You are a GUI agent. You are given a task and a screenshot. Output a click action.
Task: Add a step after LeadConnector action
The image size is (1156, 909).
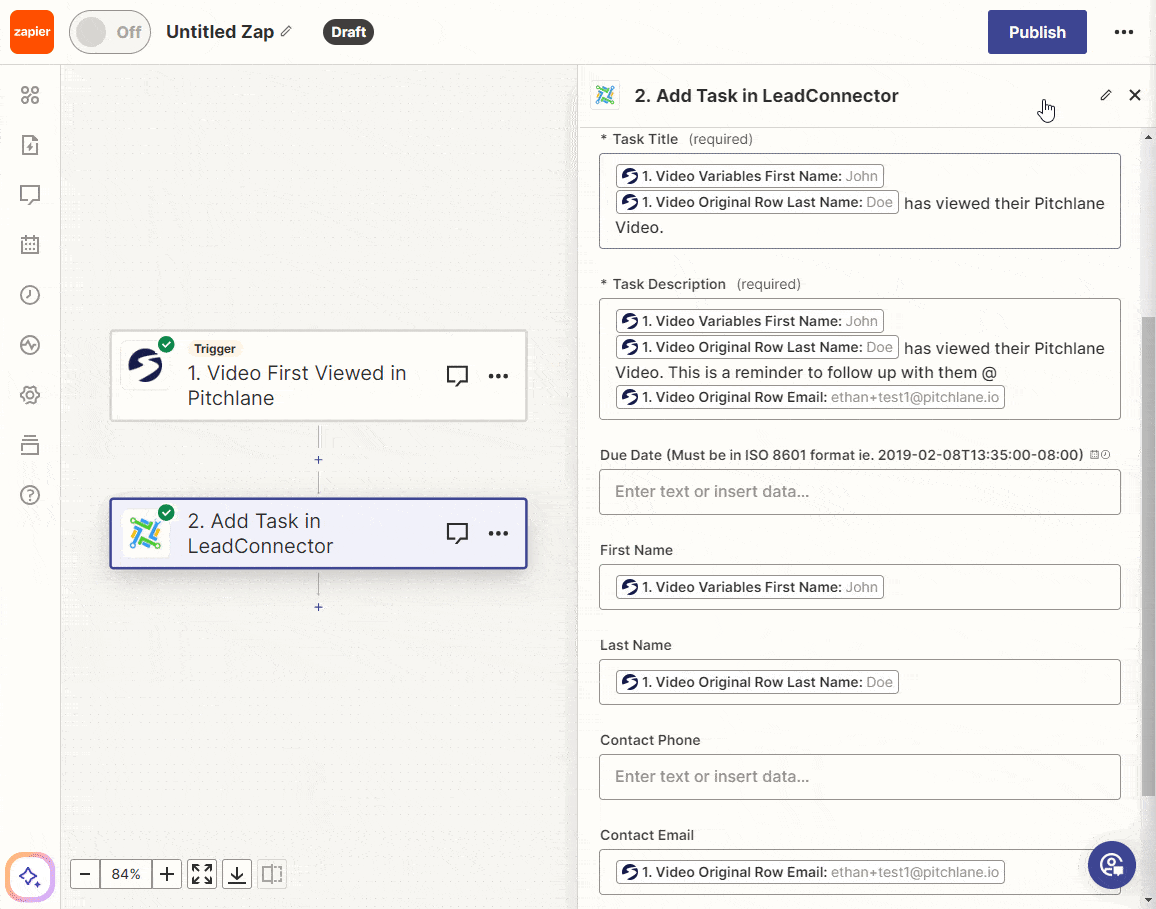click(x=318, y=607)
